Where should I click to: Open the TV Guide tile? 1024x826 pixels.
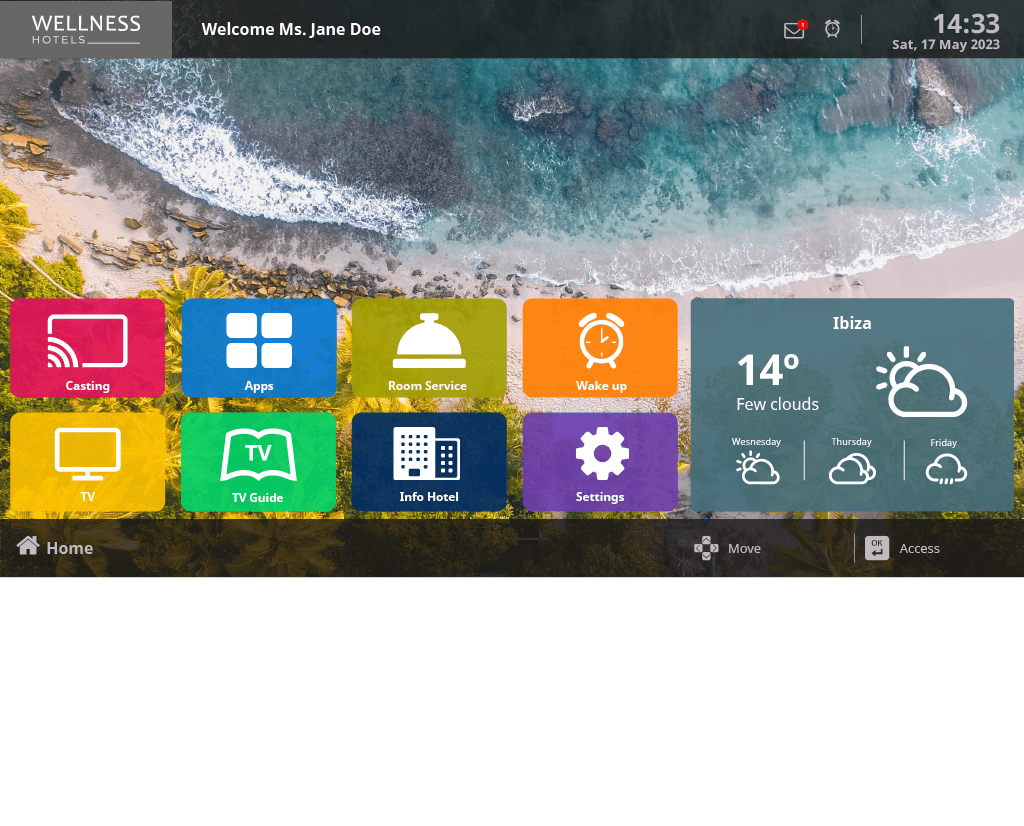(x=259, y=462)
